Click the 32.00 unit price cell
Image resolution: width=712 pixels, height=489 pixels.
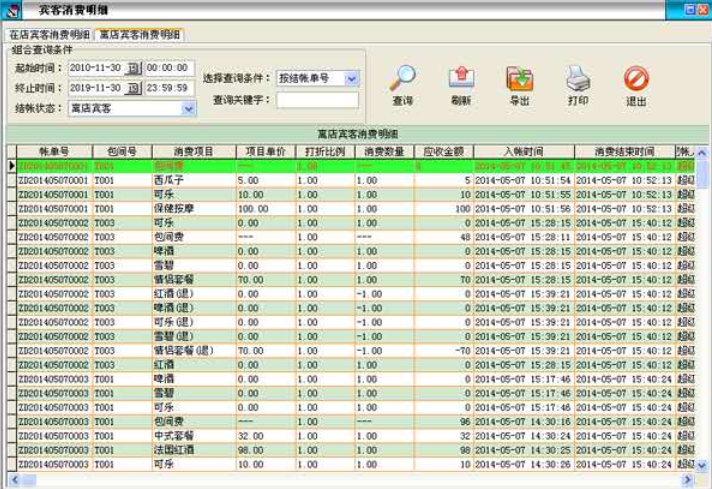pos(266,436)
